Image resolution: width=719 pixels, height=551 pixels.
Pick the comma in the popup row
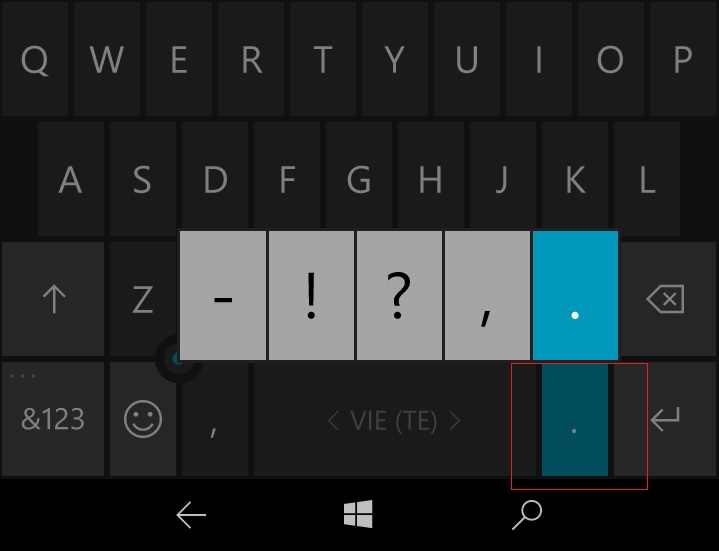click(487, 295)
